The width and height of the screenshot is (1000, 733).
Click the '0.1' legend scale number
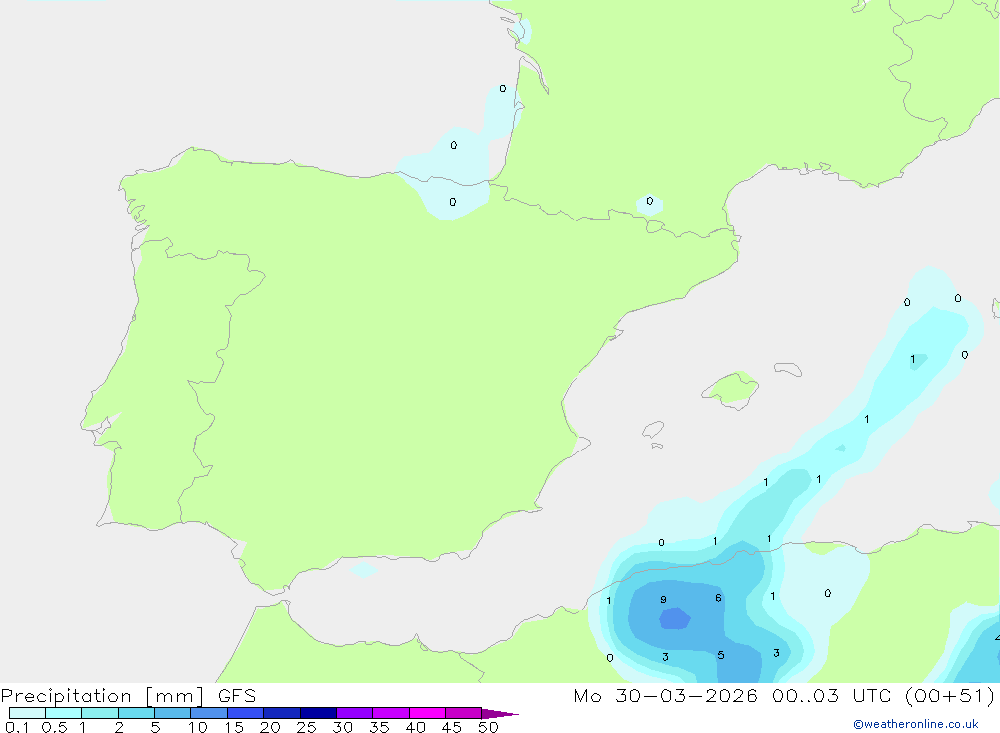click(x=17, y=727)
